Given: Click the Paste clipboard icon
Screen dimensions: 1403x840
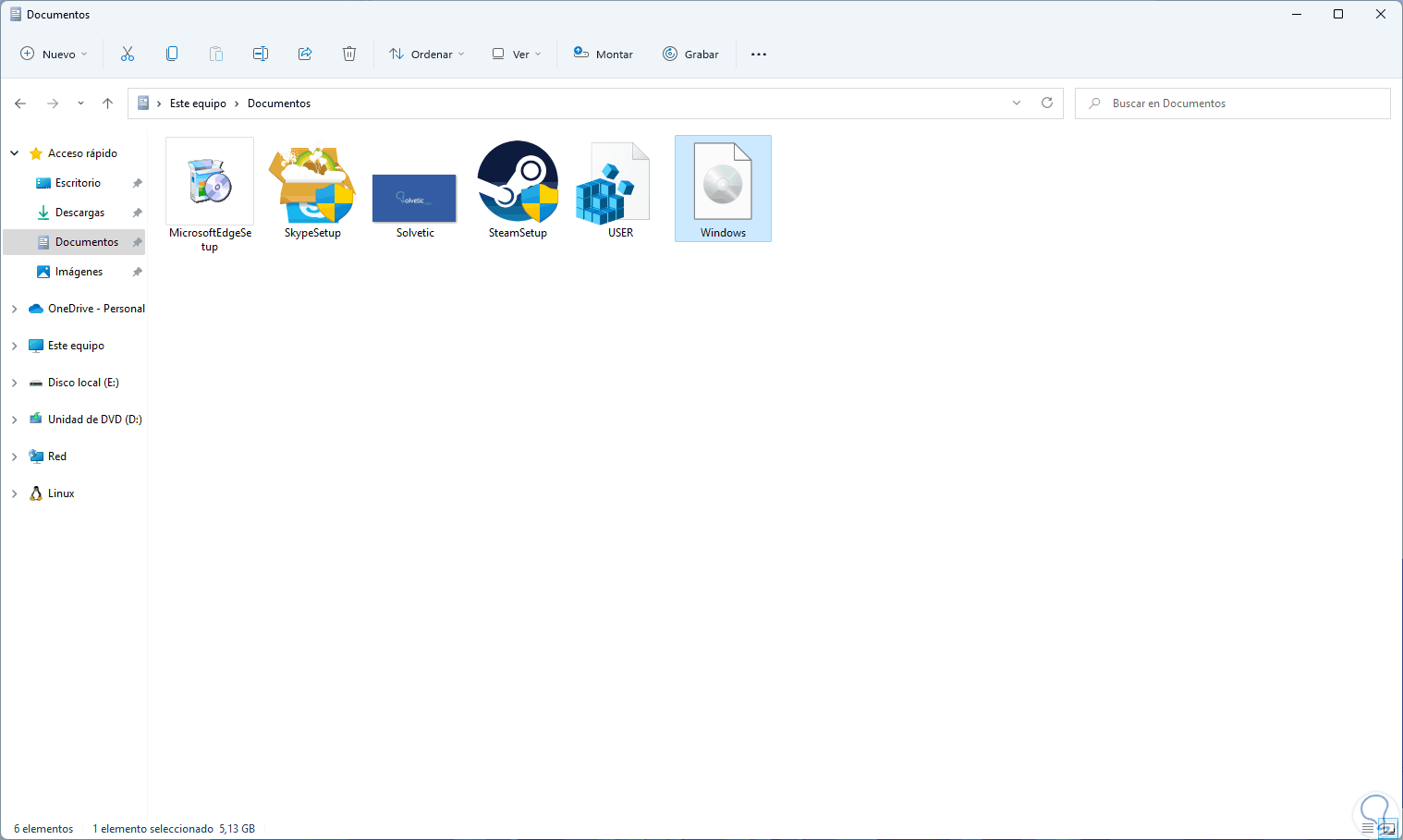Looking at the screenshot, I should click(x=216, y=54).
